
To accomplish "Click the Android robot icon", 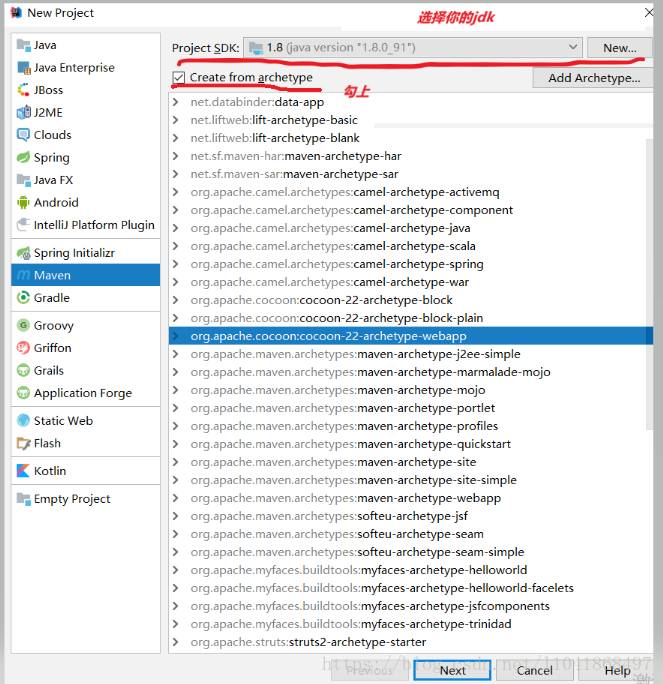I will pos(23,202).
